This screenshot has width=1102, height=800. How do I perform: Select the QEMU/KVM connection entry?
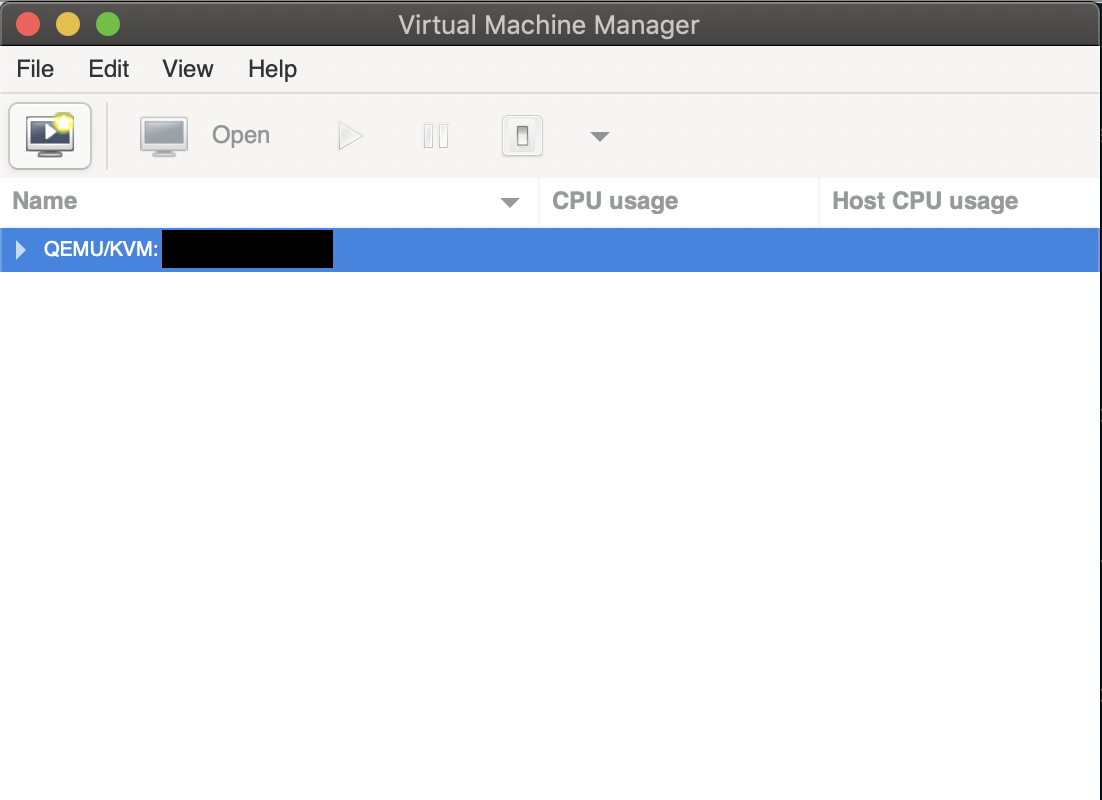click(550, 250)
